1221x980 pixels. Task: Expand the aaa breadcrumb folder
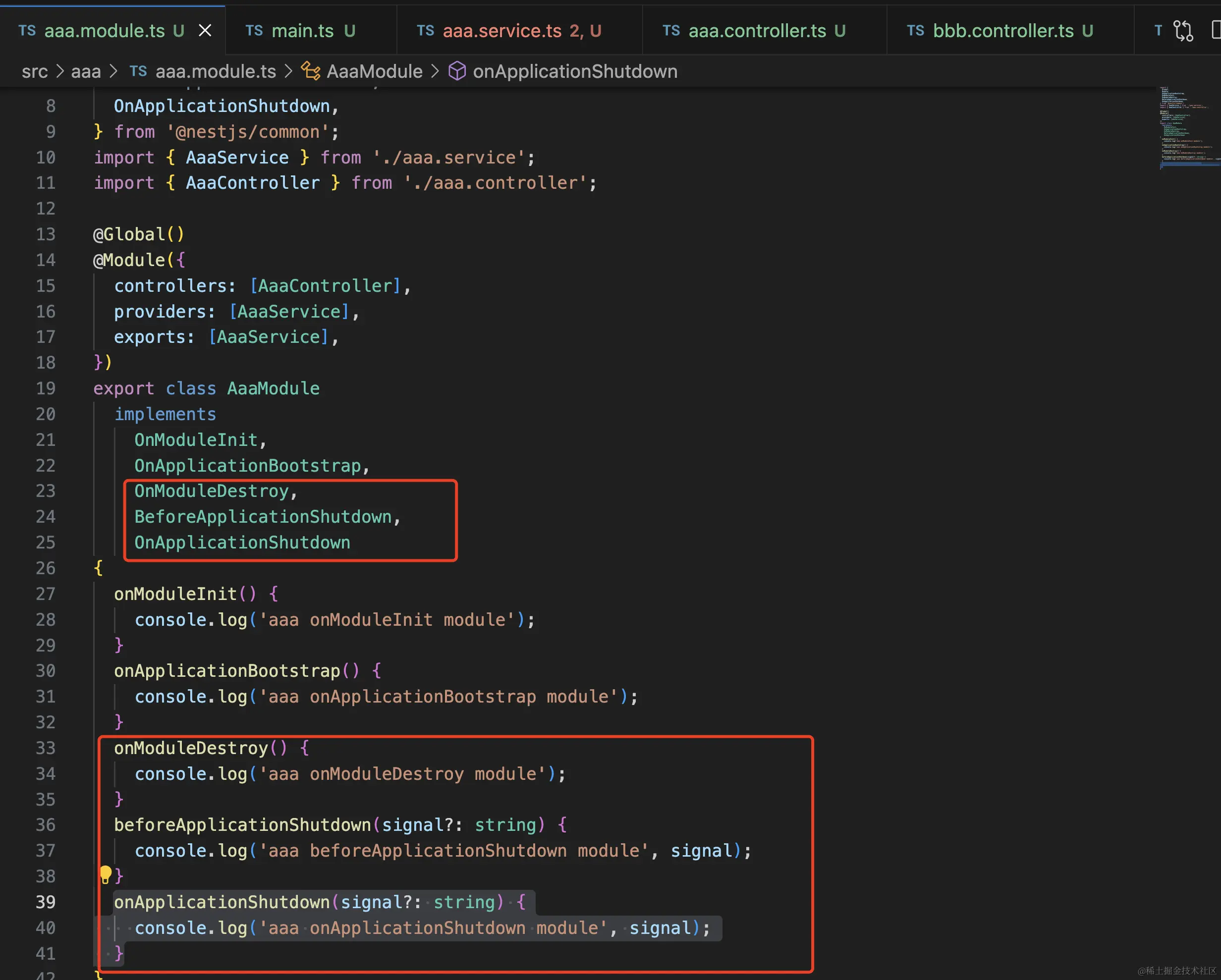pos(86,71)
